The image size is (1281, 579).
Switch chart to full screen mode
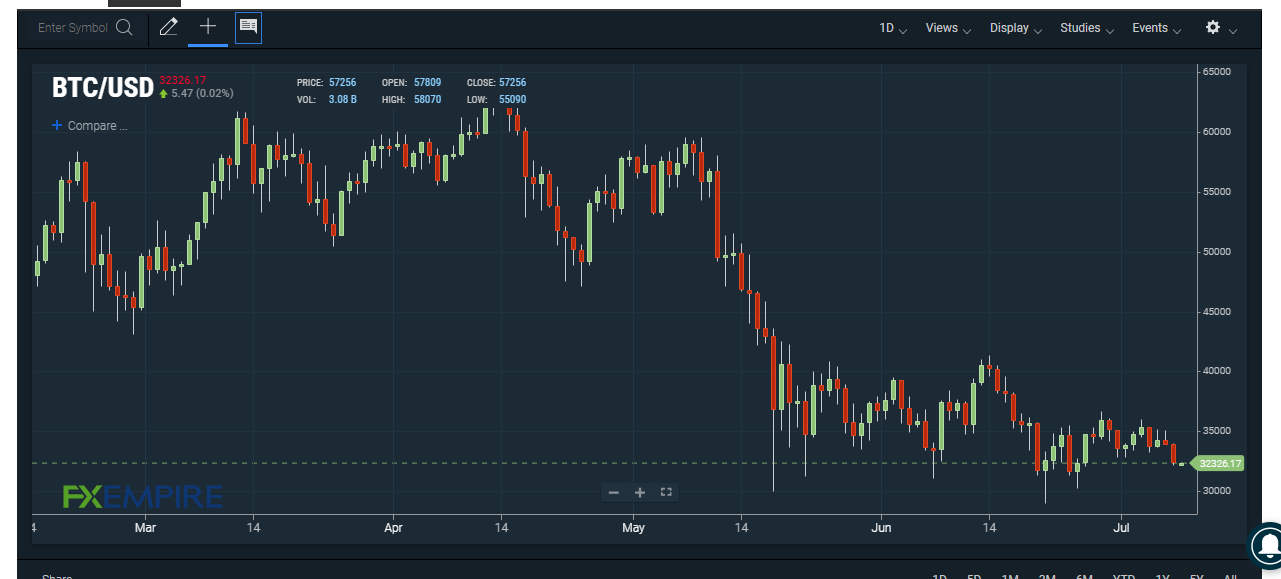[x=667, y=492]
